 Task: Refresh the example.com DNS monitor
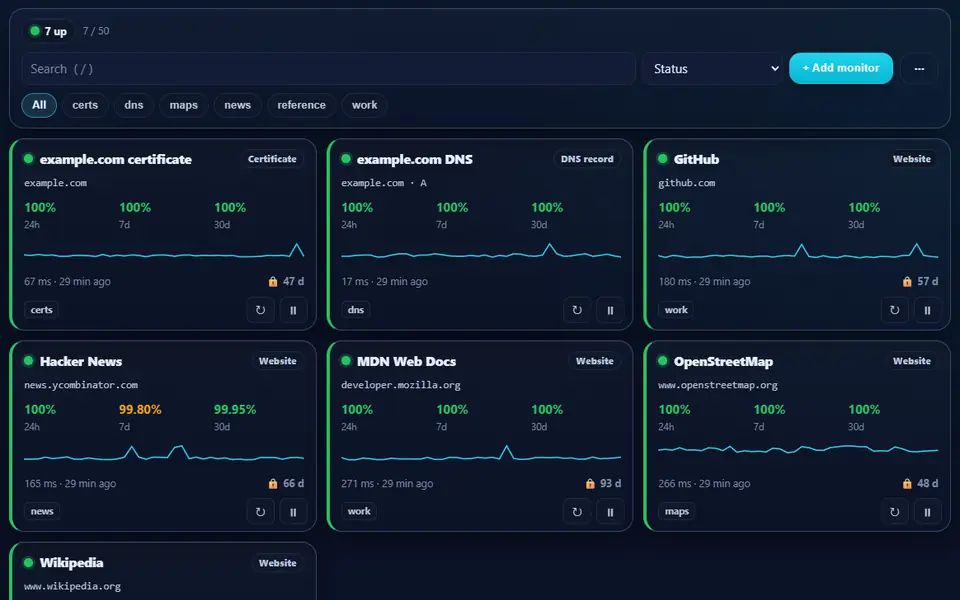(x=577, y=310)
